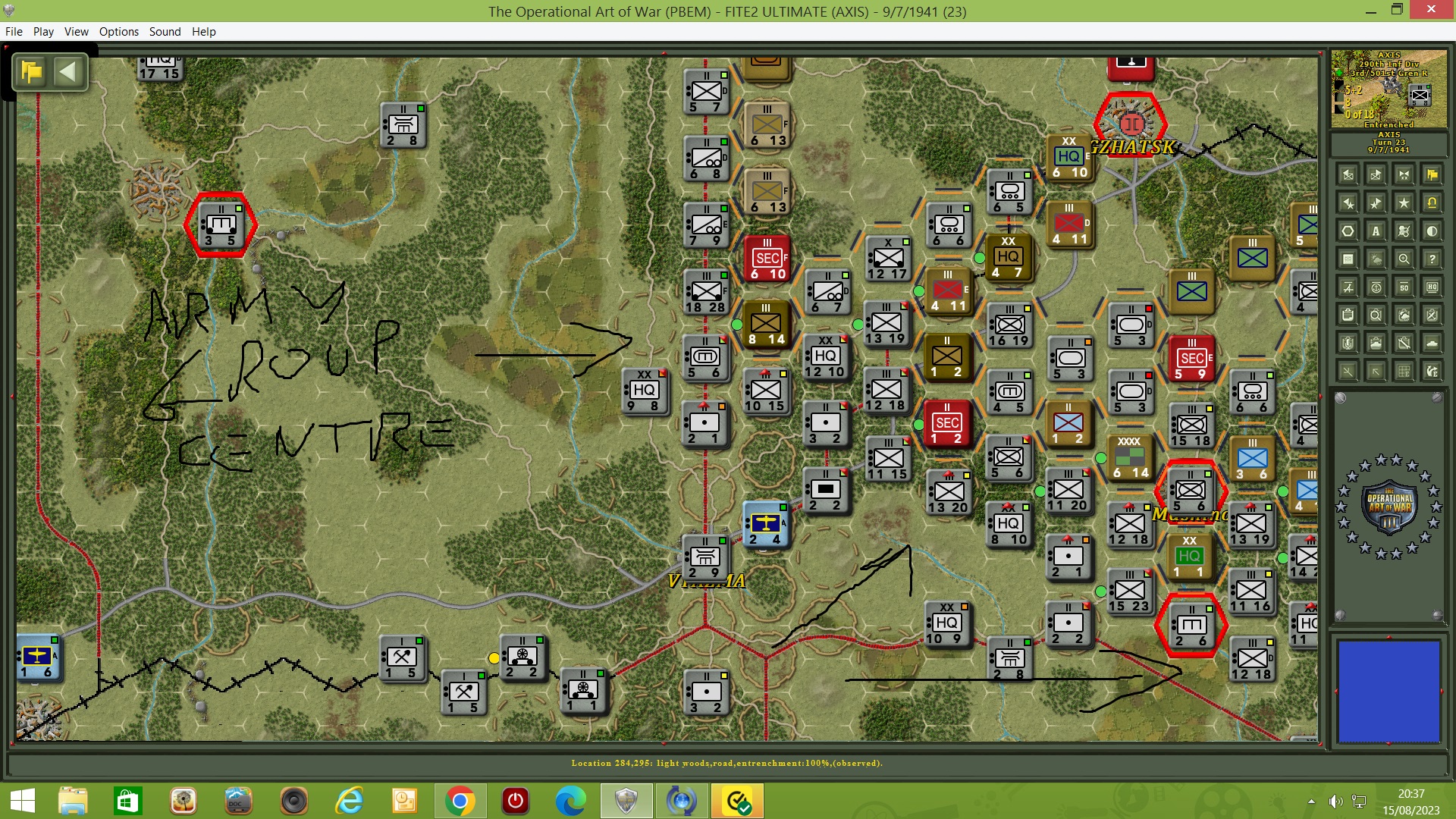Click the anchor-in-circle icon

(x=1376, y=287)
